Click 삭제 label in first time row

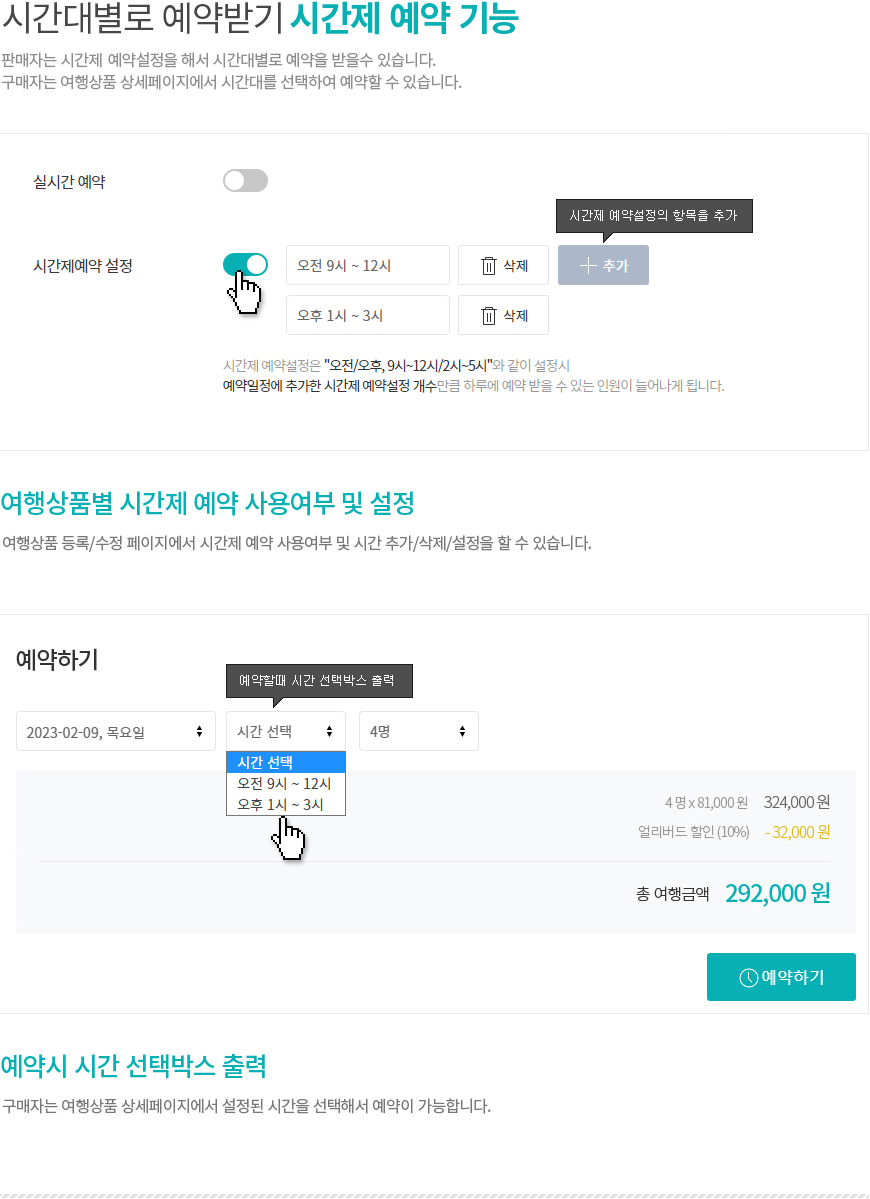[x=515, y=266]
